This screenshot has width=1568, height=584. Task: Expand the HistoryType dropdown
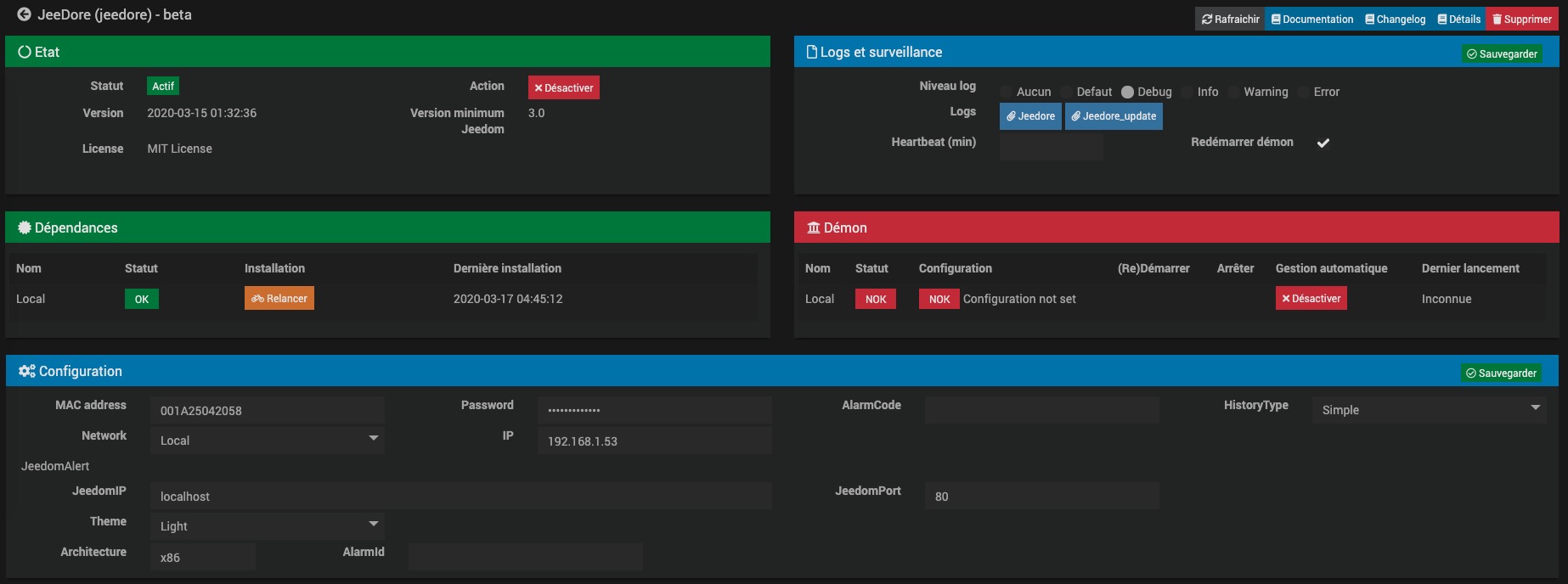[1430, 409]
